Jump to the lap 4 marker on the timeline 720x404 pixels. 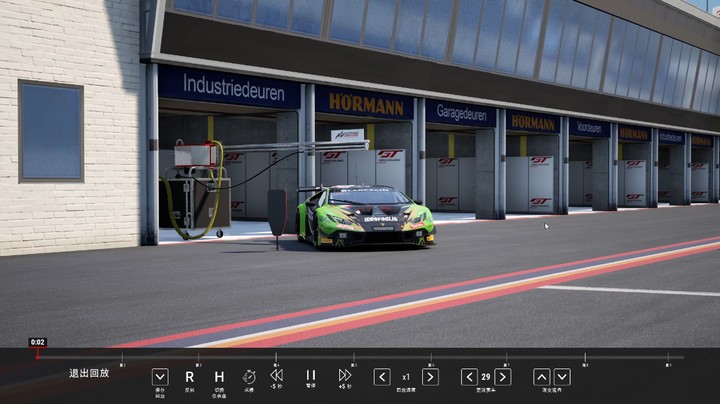276,358
